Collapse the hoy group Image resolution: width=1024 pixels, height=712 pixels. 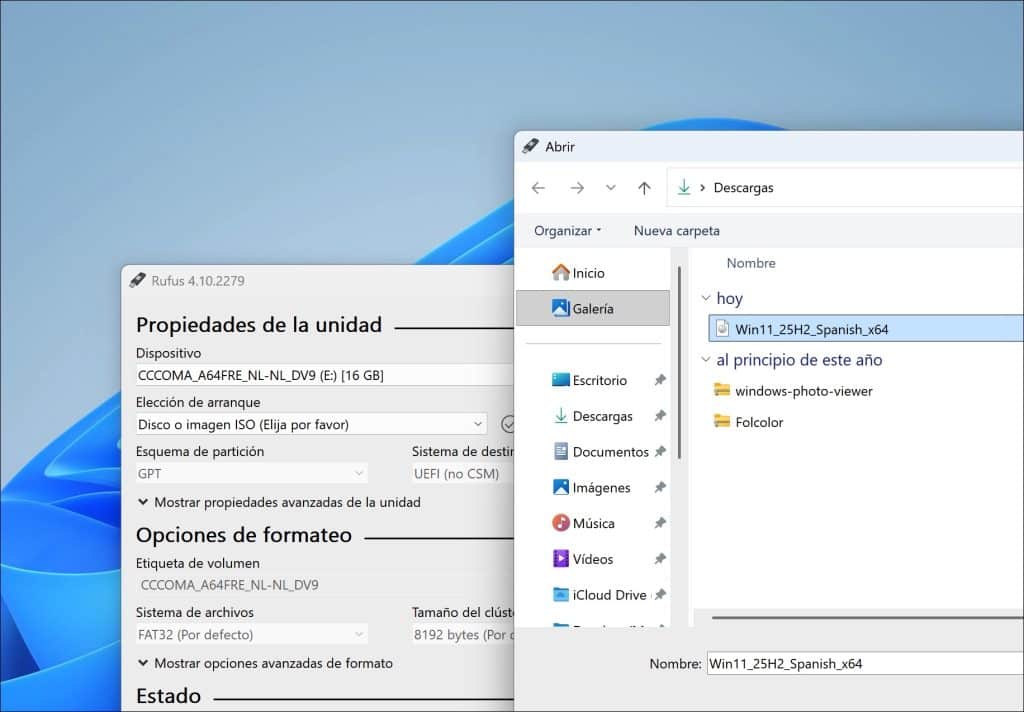(707, 299)
